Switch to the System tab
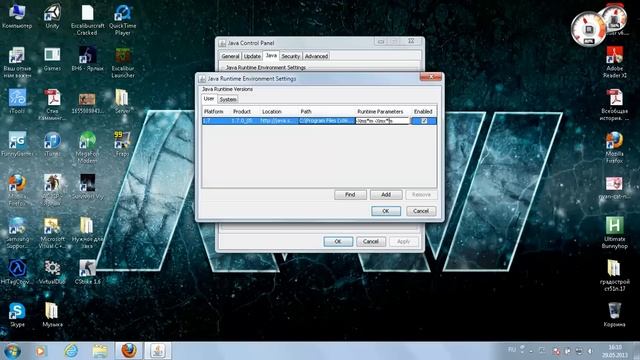This screenshot has width=640, height=360. [x=227, y=99]
